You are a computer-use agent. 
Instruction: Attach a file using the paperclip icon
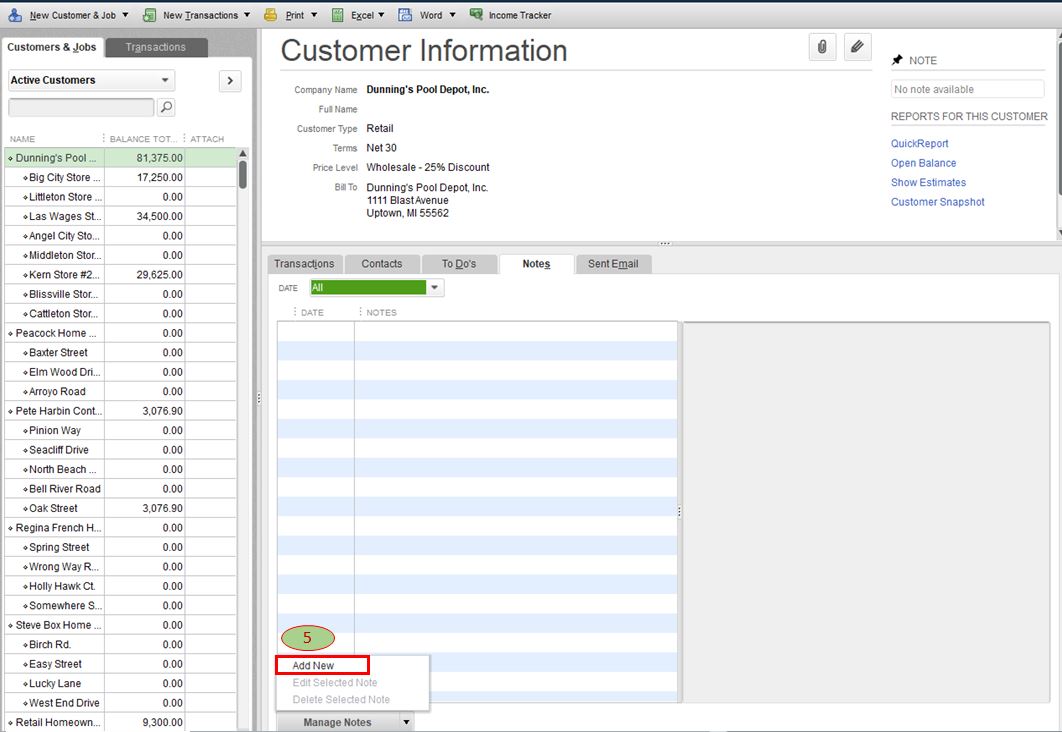[822, 47]
